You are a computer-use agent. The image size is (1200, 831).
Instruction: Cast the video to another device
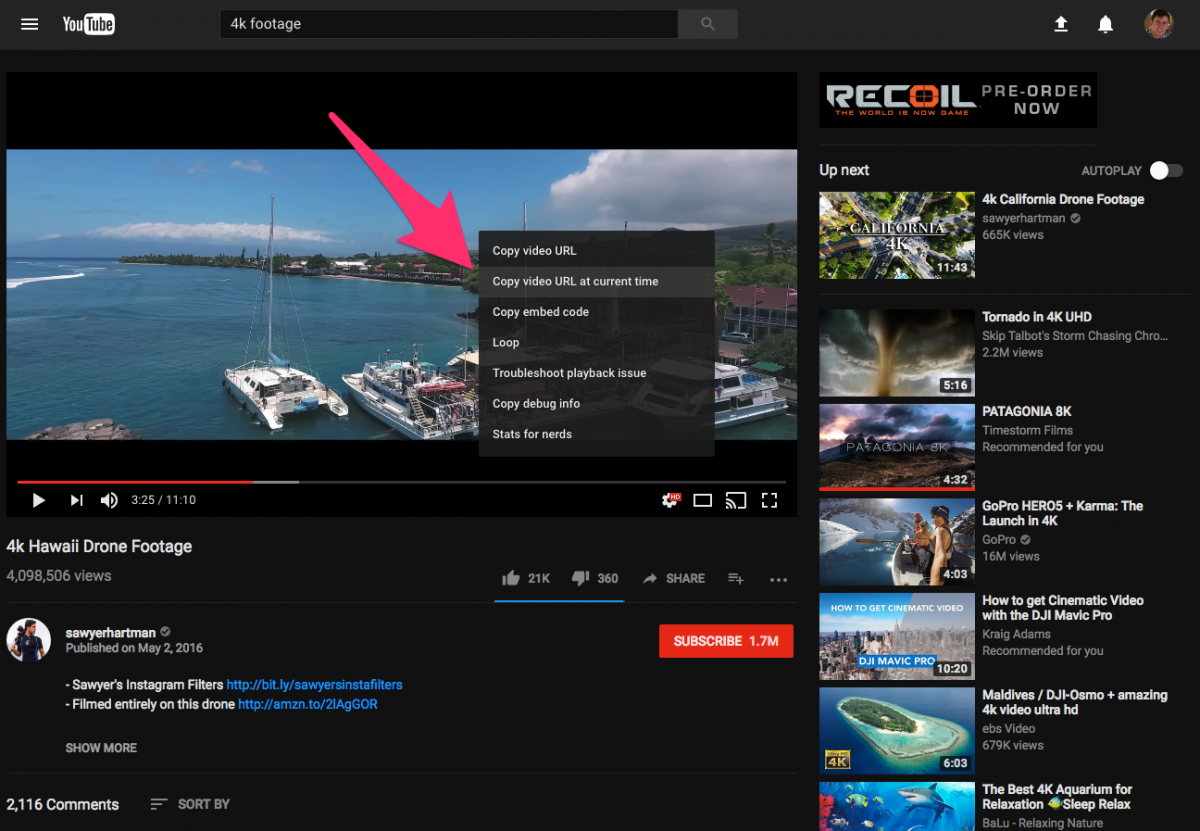(x=735, y=499)
